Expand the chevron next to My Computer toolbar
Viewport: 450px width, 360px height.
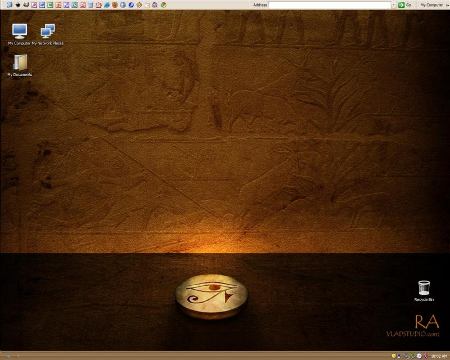447,5
